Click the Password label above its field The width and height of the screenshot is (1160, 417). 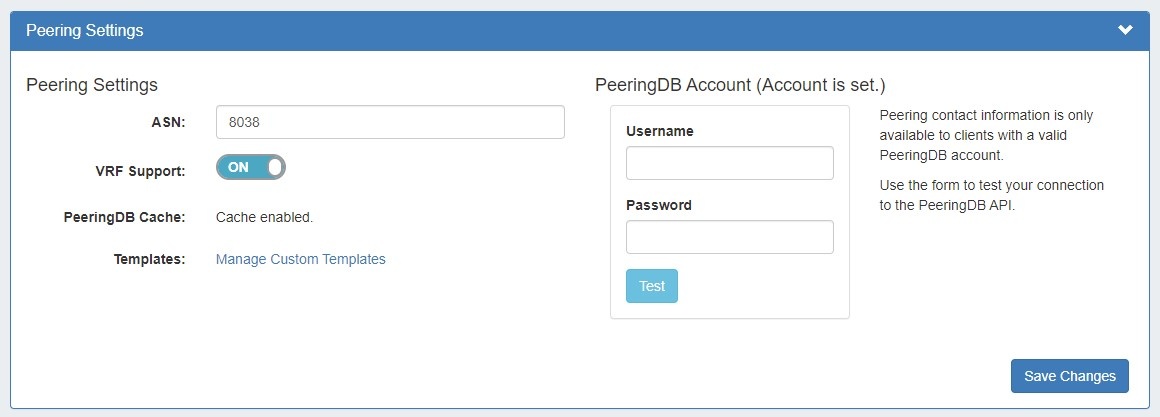point(658,205)
